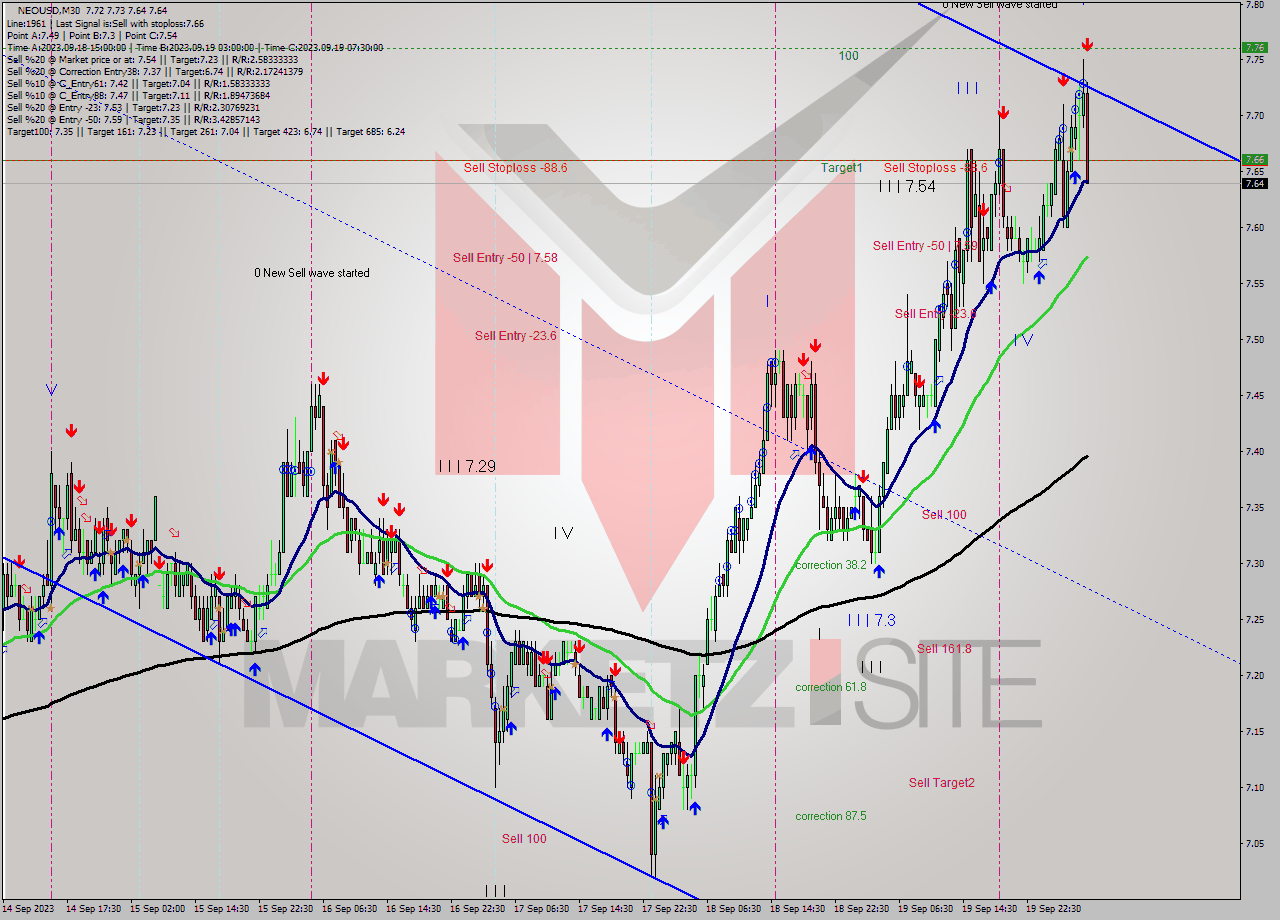Click the '15 Sep 02:00' time label
This screenshot has height=920, width=1280.
click(x=158, y=909)
